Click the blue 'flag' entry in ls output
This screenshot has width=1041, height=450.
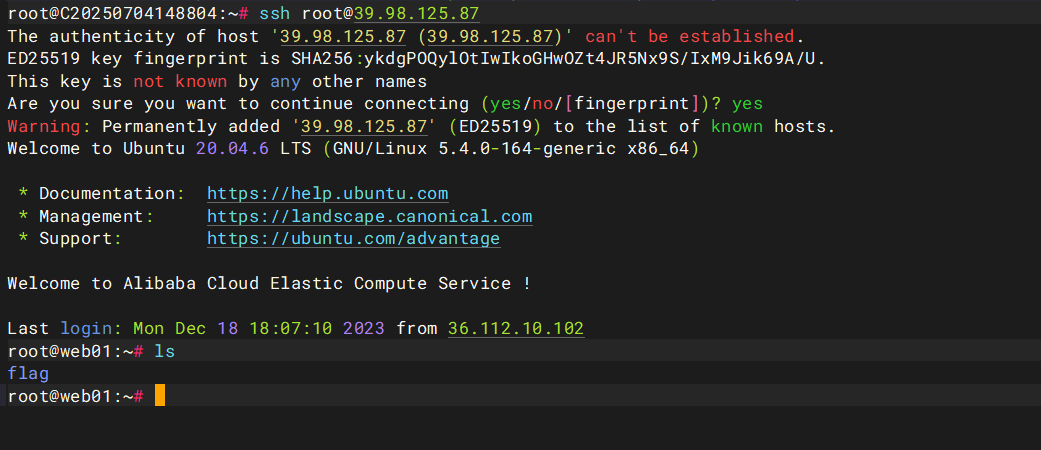[x=28, y=373]
